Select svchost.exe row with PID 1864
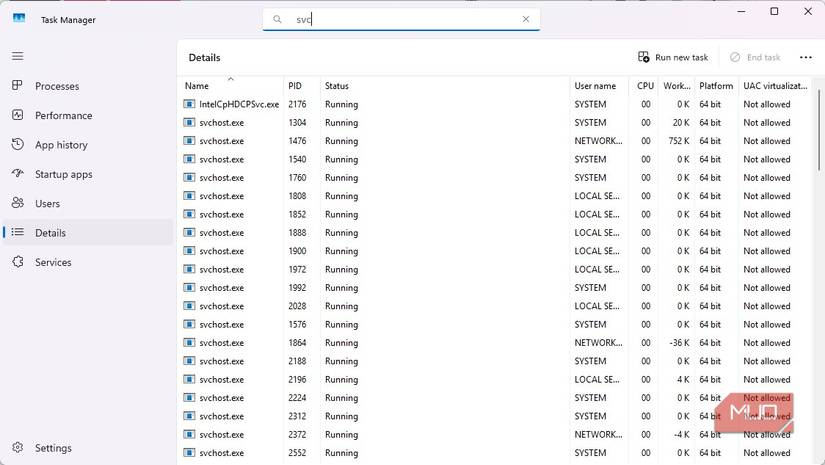Viewport: 825px width, 465px height. [495, 342]
